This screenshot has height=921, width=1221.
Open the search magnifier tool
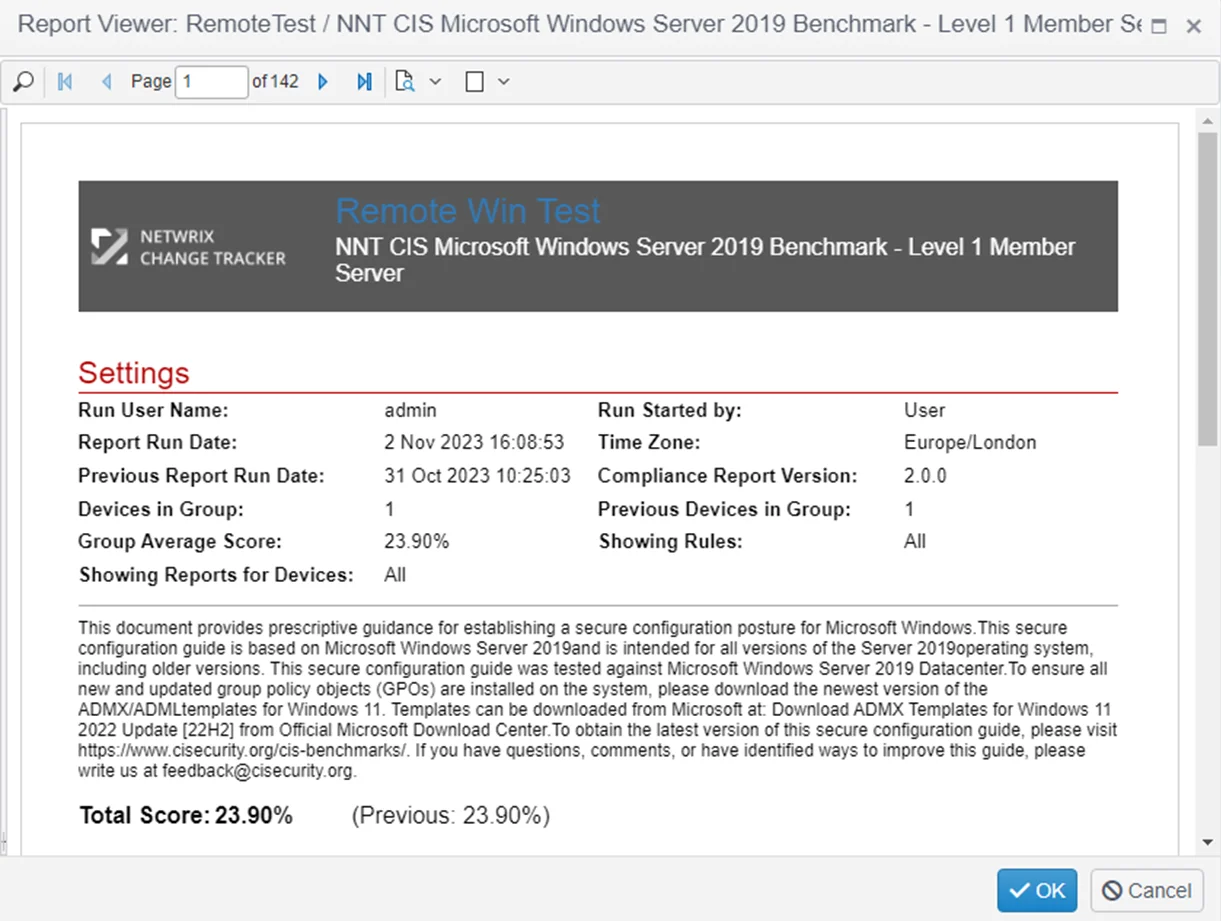tap(23, 82)
